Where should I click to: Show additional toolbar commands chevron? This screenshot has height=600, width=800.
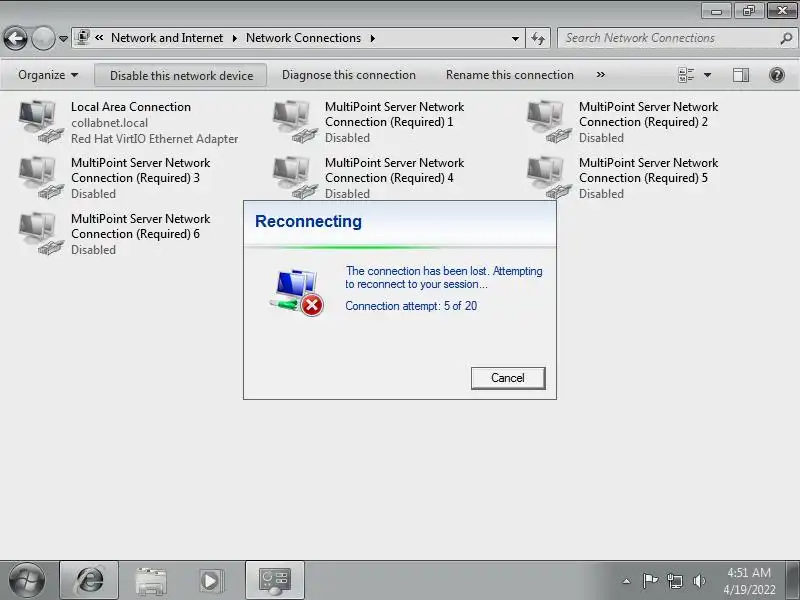[x=601, y=75]
